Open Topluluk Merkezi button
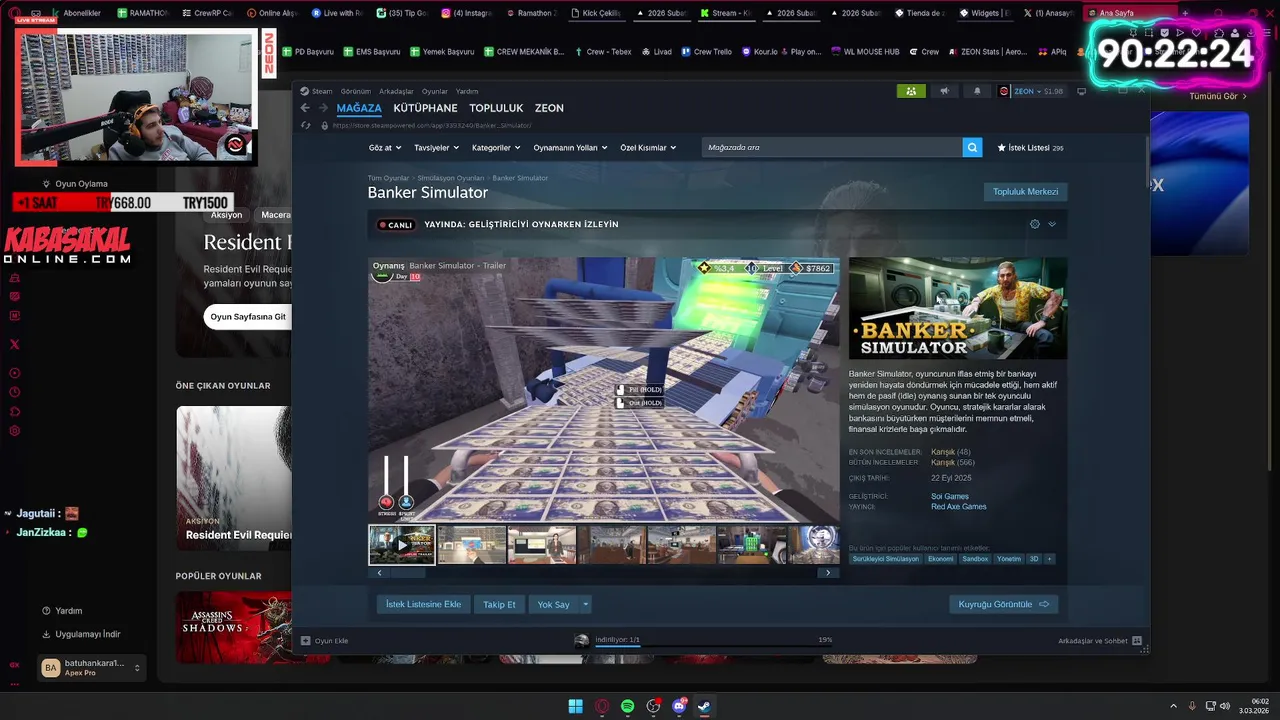This screenshot has height=720, width=1280. (x=1025, y=191)
